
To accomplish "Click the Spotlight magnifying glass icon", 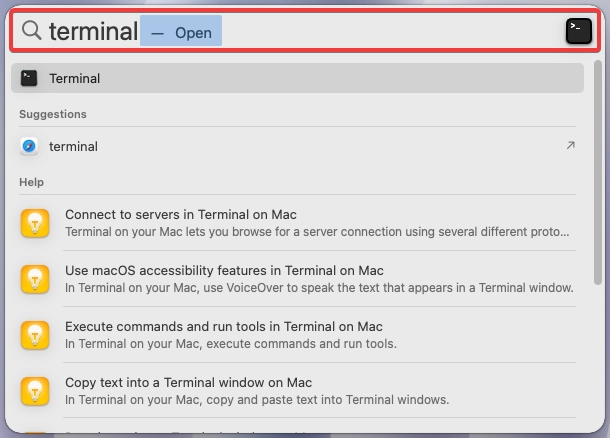I will [x=32, y=30].
